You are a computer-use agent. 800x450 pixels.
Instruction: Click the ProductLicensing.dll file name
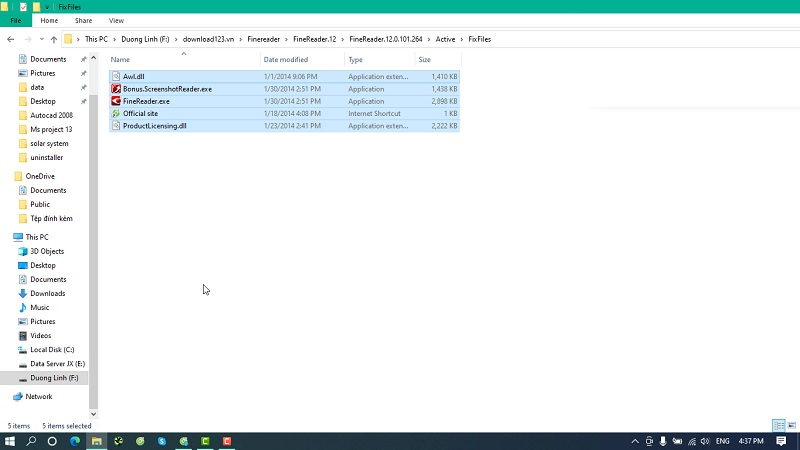pos(155,126)
